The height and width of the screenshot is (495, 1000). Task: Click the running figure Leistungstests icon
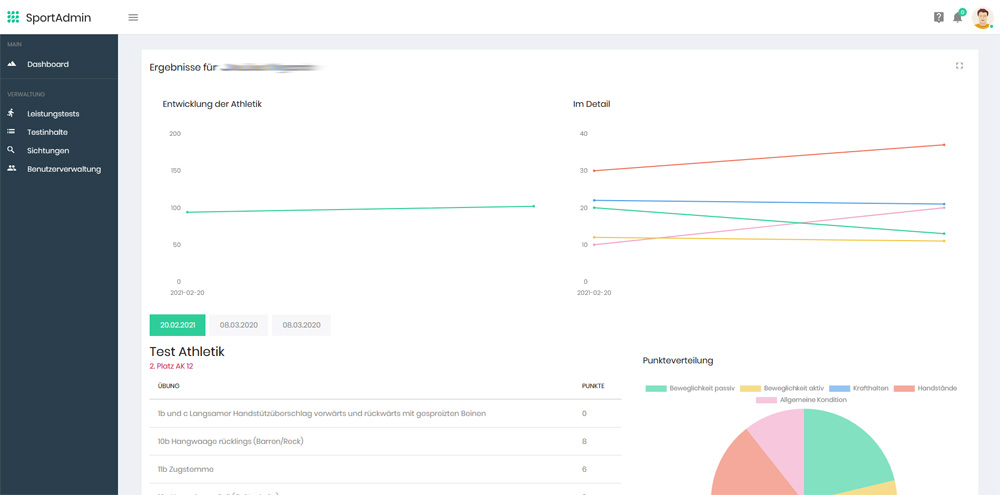tap(11, 113)
